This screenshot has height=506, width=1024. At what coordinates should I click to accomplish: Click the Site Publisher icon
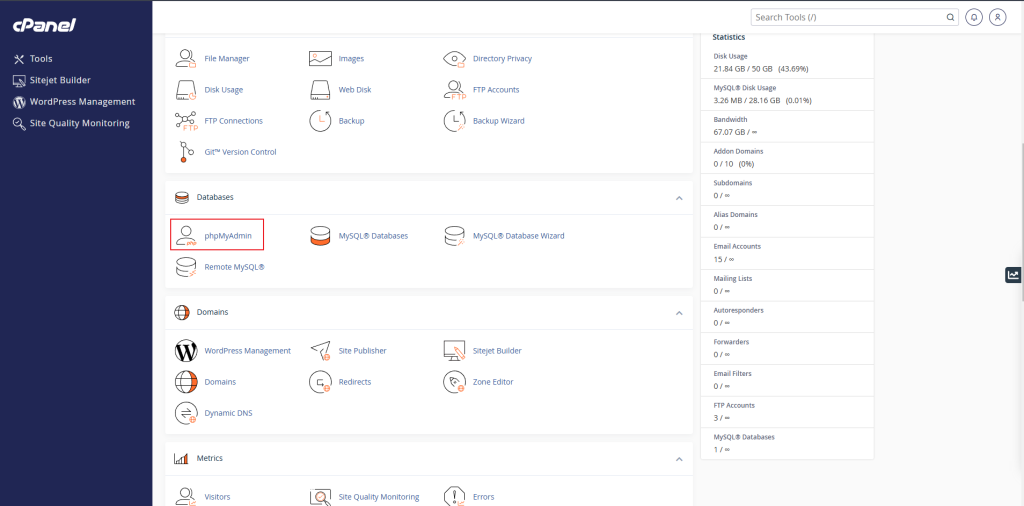(x=320, y=351)
